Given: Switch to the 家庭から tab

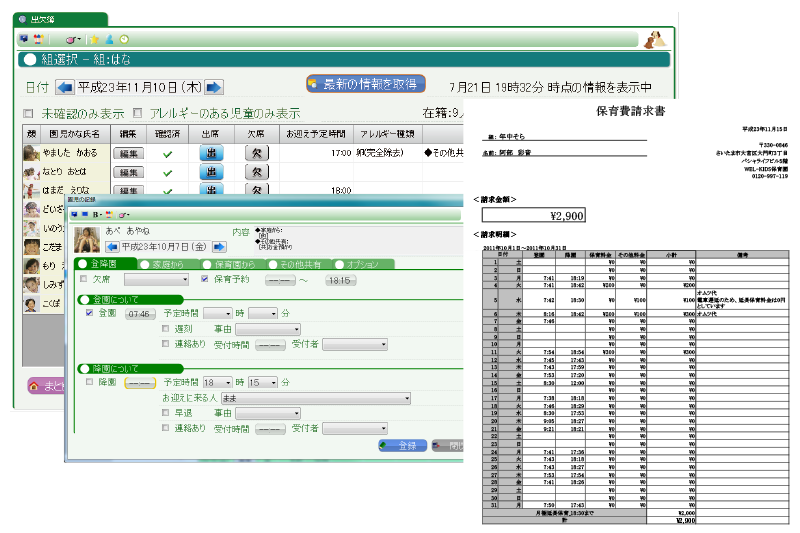Looking at the screenshot, I should (169, 264).
